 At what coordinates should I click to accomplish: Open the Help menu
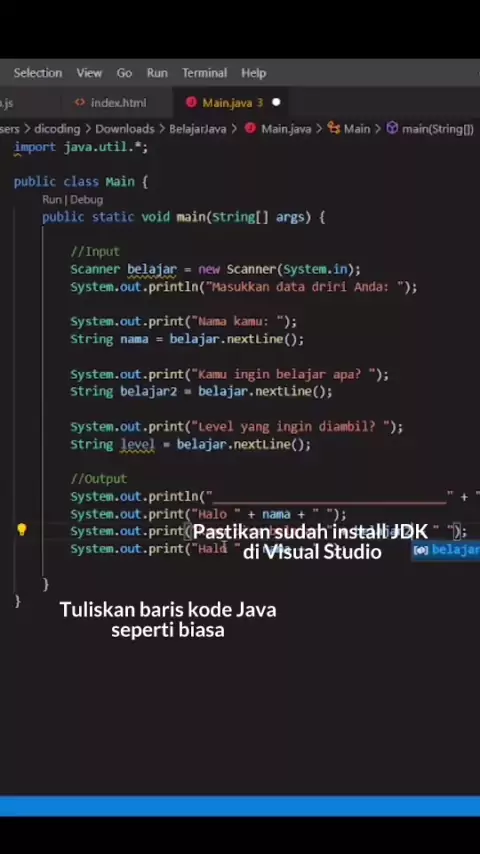point(253,72)
